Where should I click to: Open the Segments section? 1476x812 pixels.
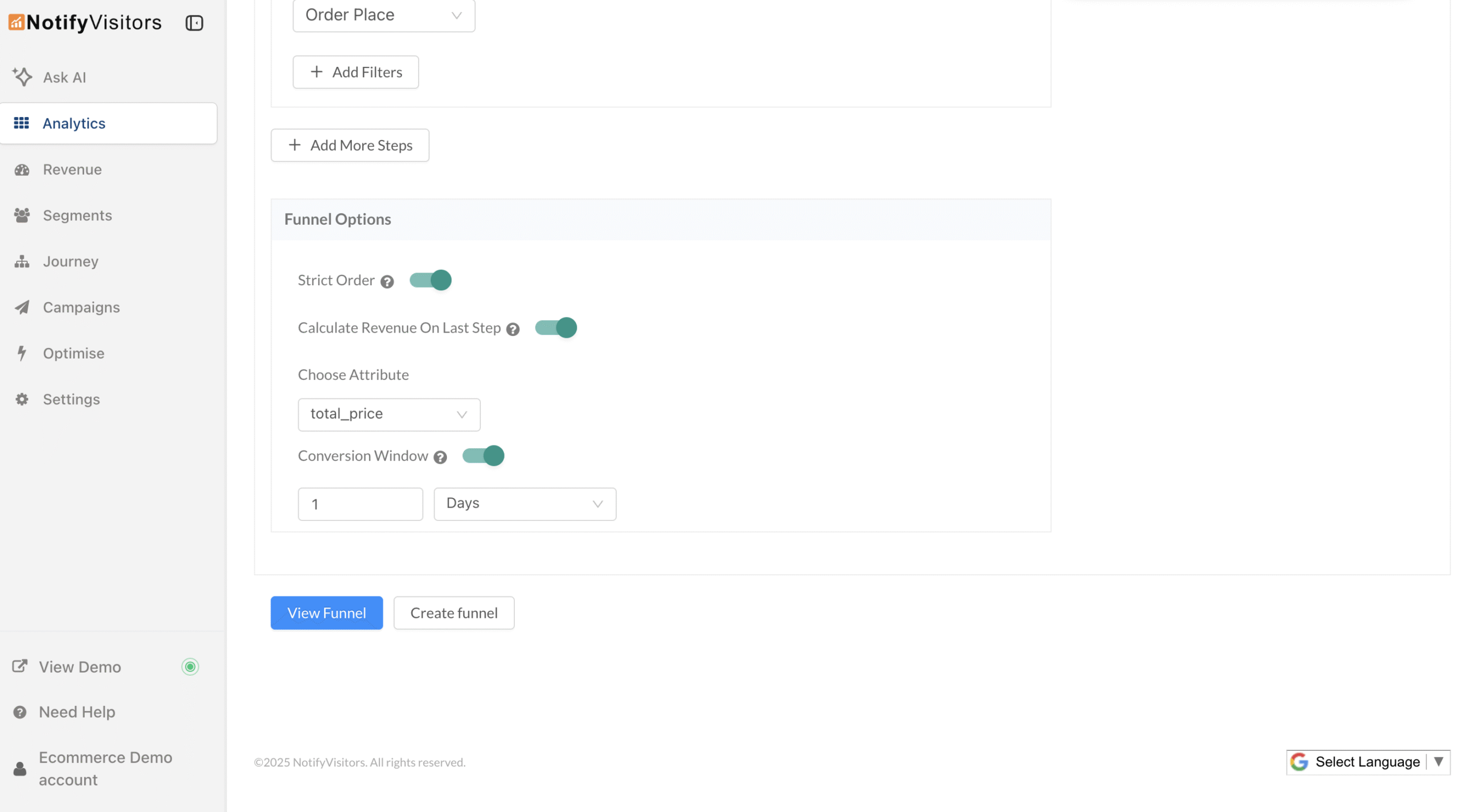[x=77, y=215]
